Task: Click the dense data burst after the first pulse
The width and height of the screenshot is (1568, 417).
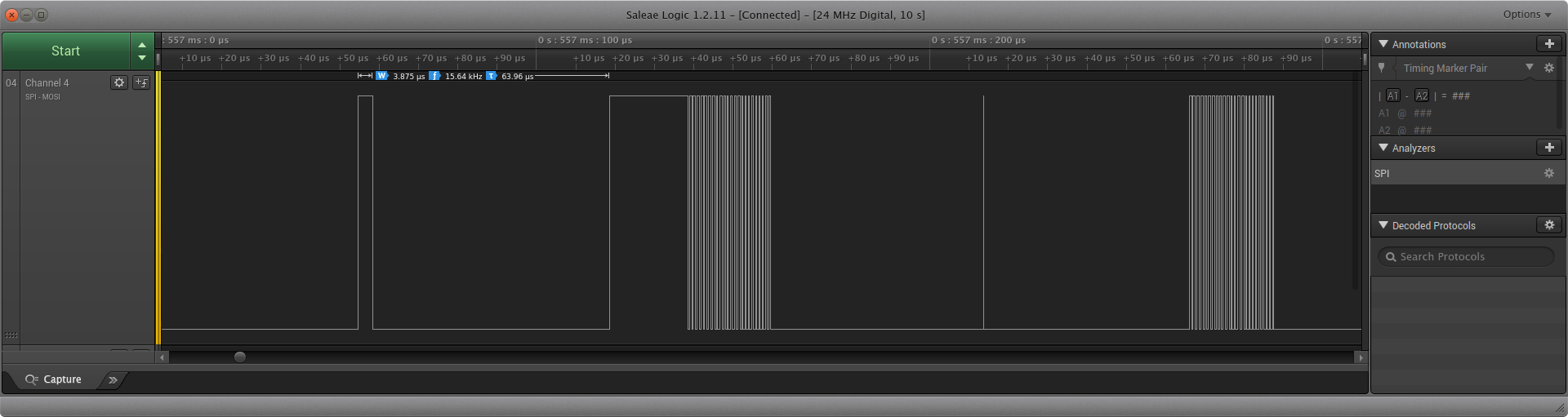Action: [x=729, y=212]
